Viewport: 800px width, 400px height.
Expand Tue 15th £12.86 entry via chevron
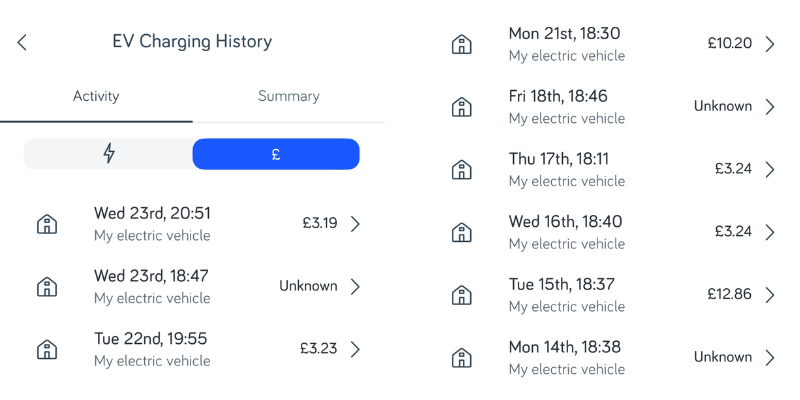770,295
